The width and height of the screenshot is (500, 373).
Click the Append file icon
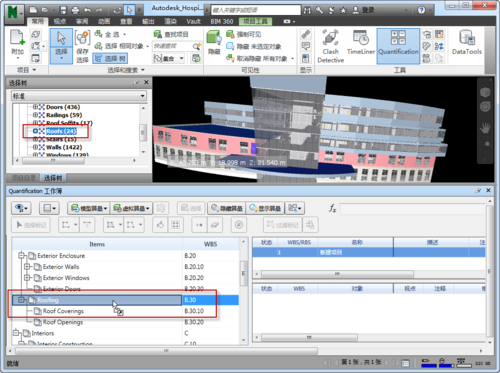click(18, 42)
